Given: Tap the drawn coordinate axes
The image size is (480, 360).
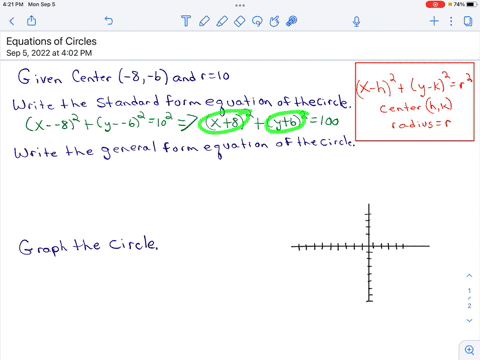Looking at the screenshot, I should [x=361, y=253].
